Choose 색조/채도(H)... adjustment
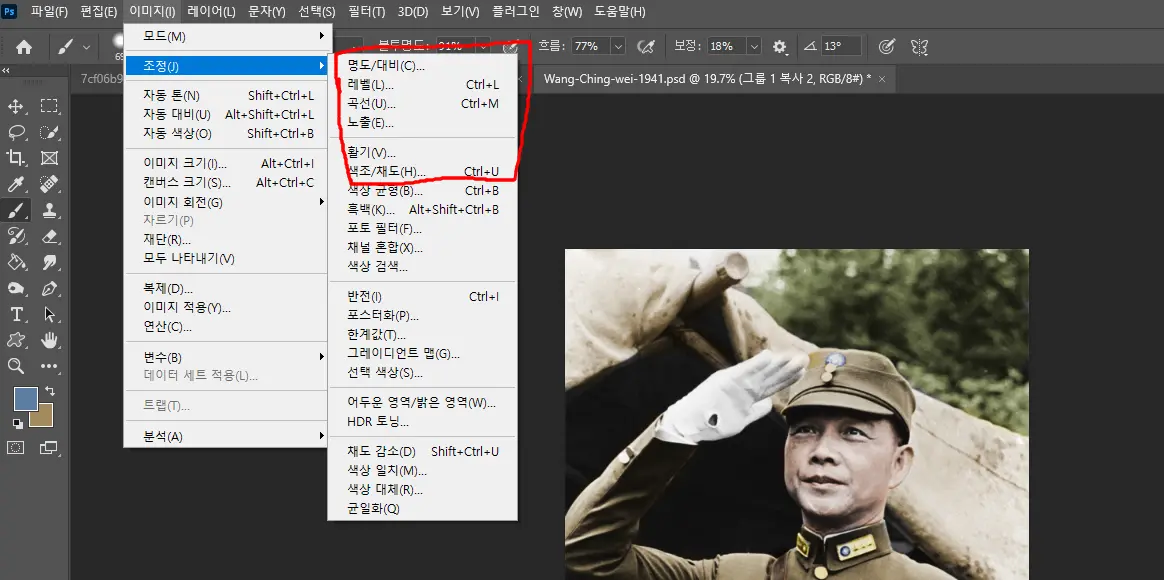Image resolution: width=1164 pixels, height=580 pixels. point(423,172)
